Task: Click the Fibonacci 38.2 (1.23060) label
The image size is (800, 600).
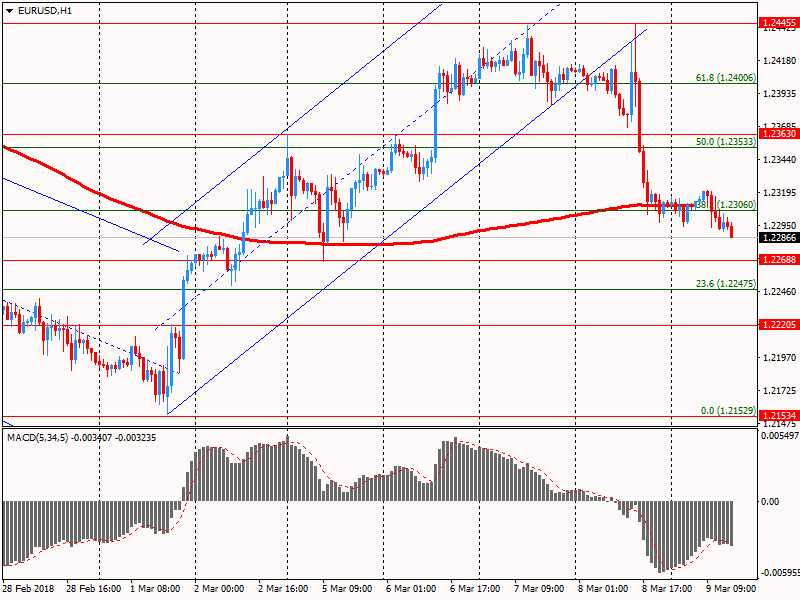Action: 726,205
